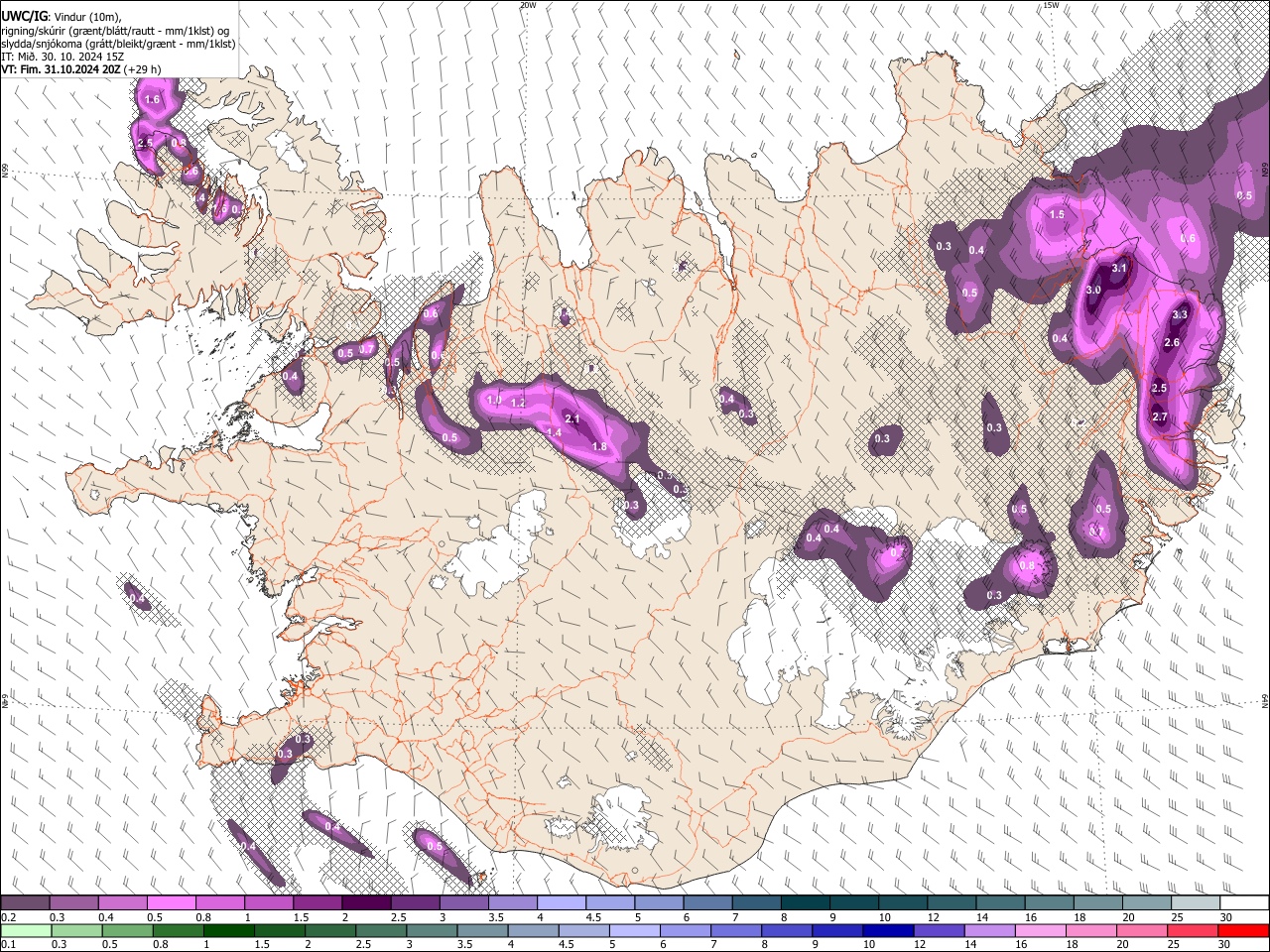
Task: Click the "0.2" label under the upper legend
Action: coord(8,917)
